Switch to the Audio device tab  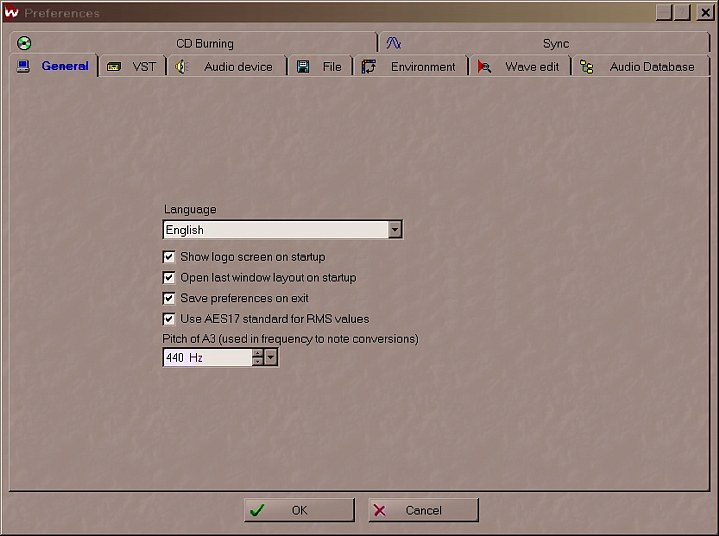(x=227, y=67)
